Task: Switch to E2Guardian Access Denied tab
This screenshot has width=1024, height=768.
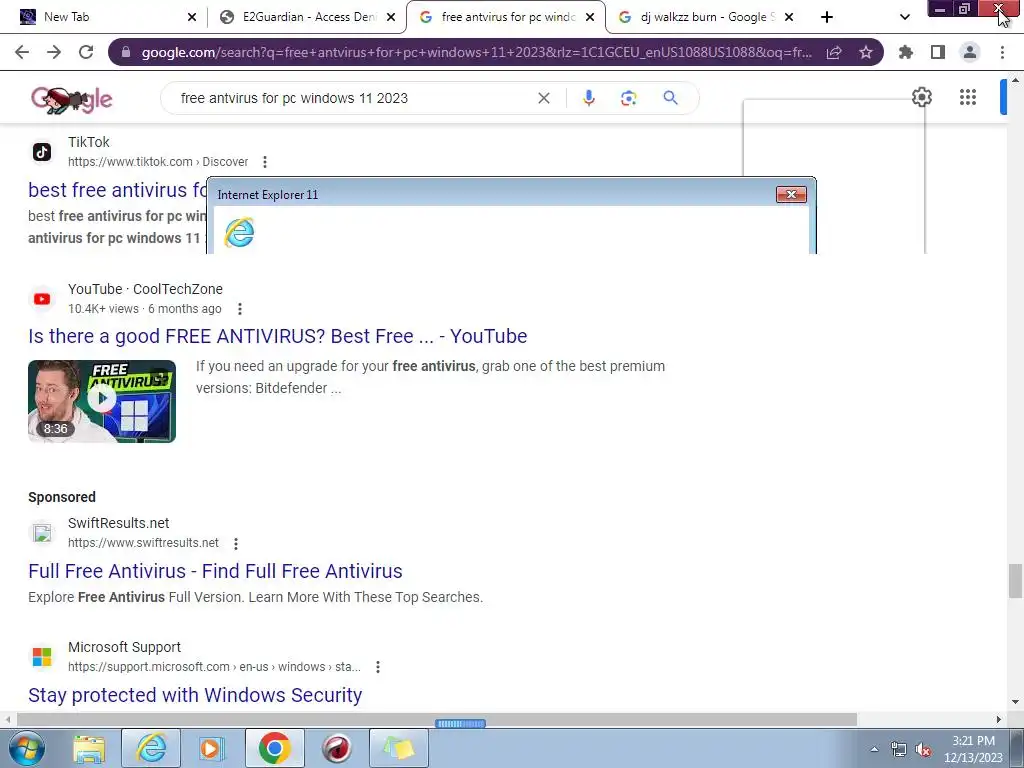Action: pyautogui.click(x=308, y=17)
